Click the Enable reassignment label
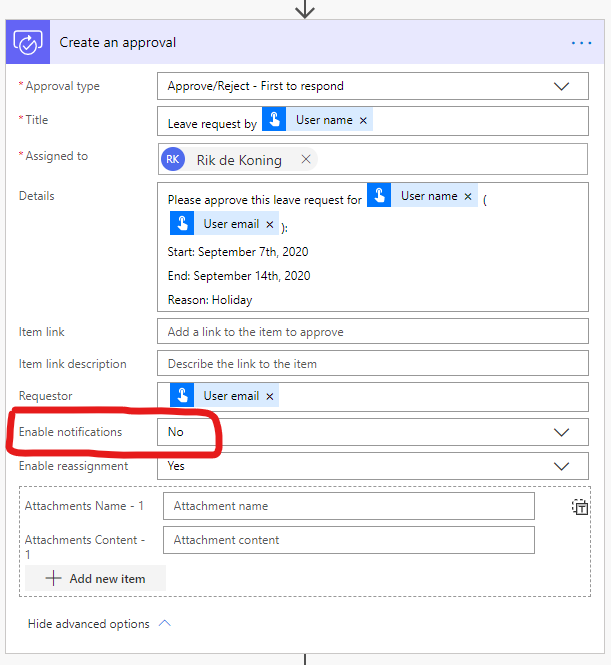611x665 pixels. (x=73, y=466)
